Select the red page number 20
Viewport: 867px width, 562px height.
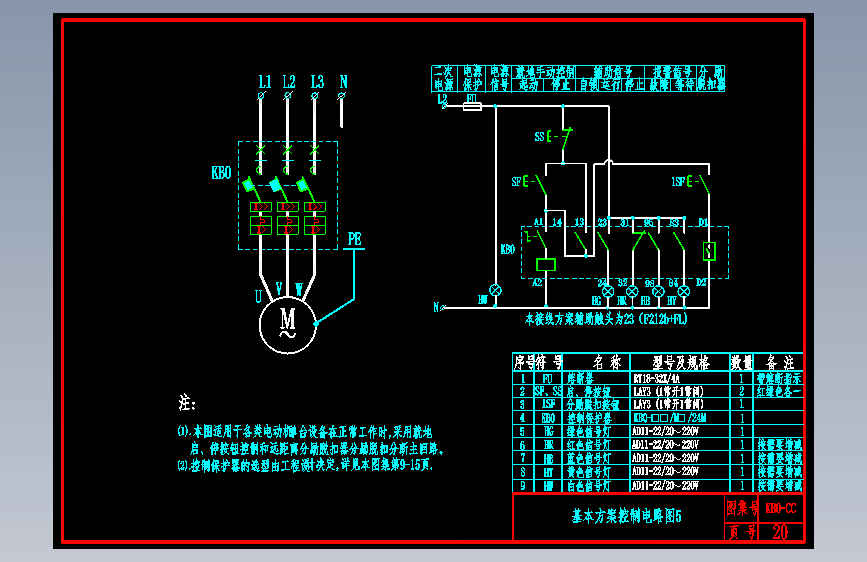[x=780, y=532]
